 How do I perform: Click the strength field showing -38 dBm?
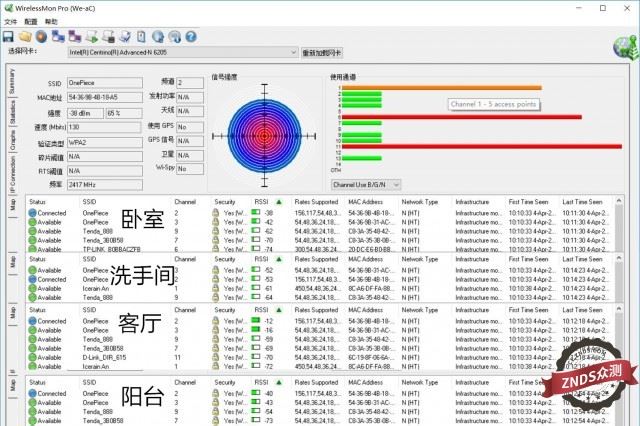[x=85, y=113]
